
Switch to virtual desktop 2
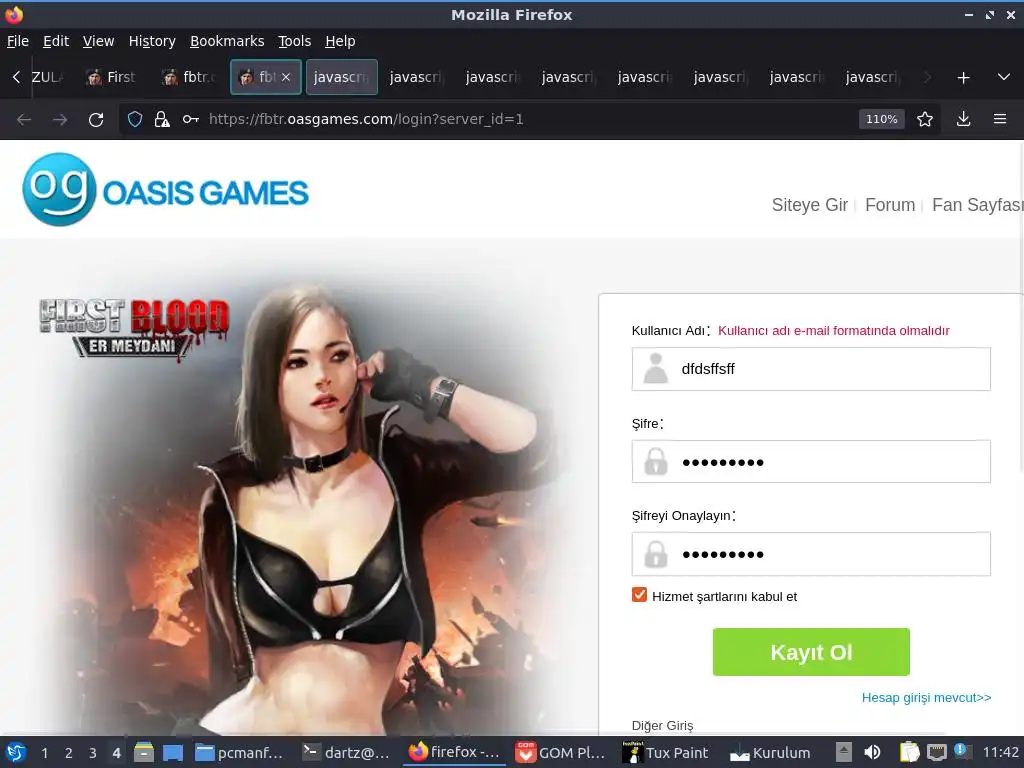click(x=69, y=753)
